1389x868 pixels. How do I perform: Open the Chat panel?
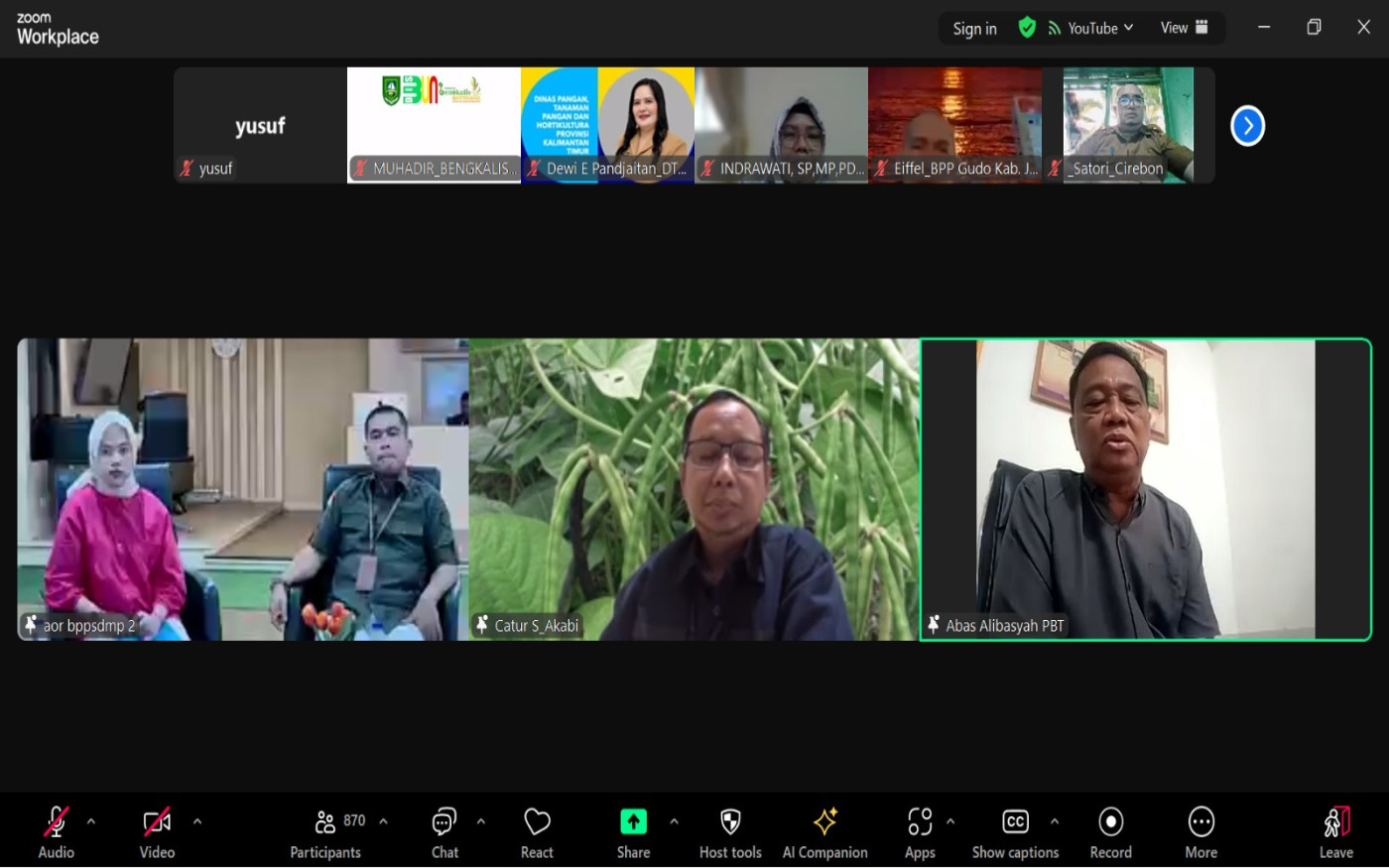click(444, 832)
